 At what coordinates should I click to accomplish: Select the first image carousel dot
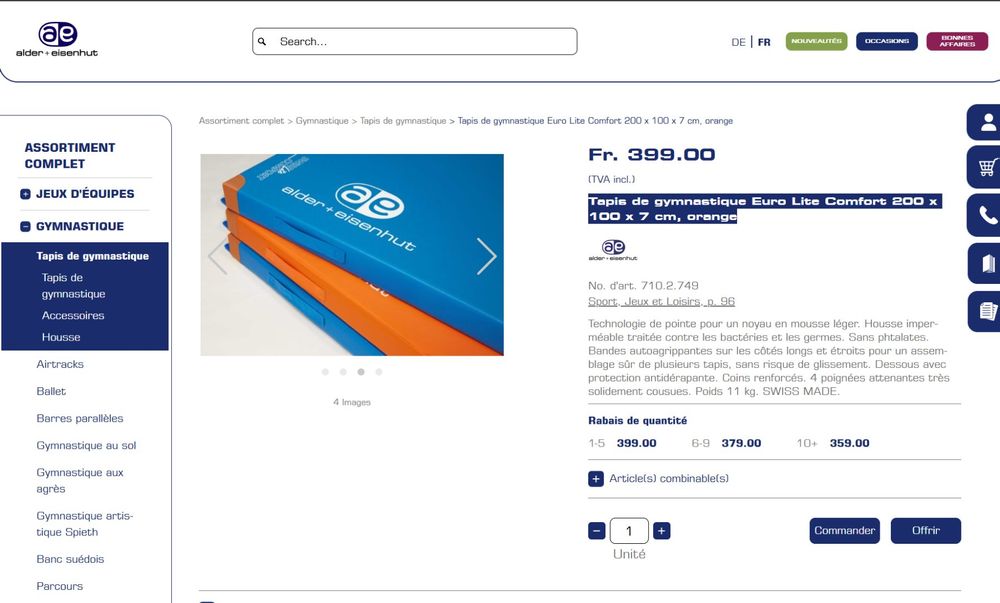[x=325, y=372]
